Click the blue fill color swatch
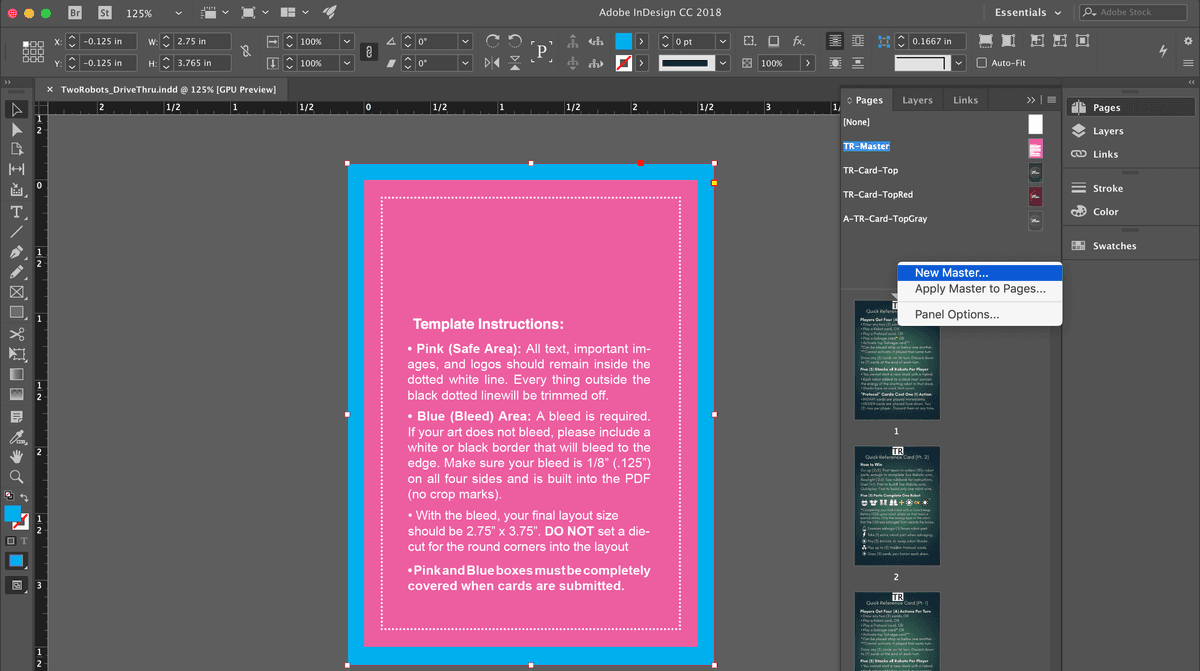 (x=623, y=41)
